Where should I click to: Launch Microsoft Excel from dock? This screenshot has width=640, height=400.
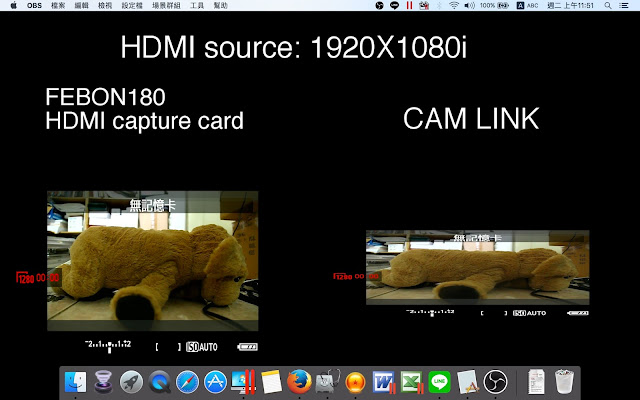click(412, 382)
